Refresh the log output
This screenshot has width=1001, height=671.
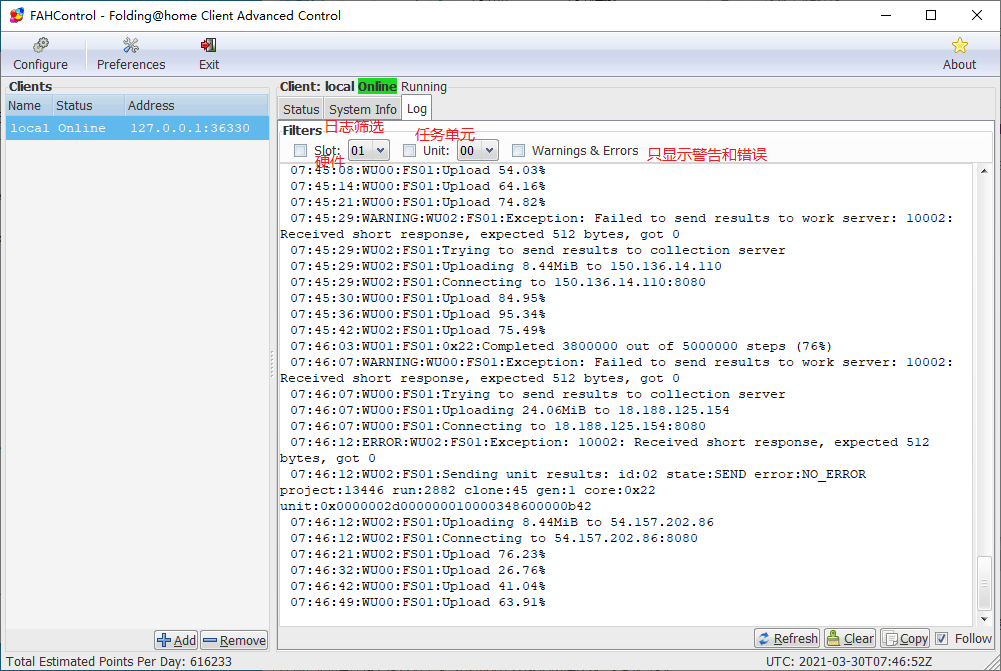(787, 638)
